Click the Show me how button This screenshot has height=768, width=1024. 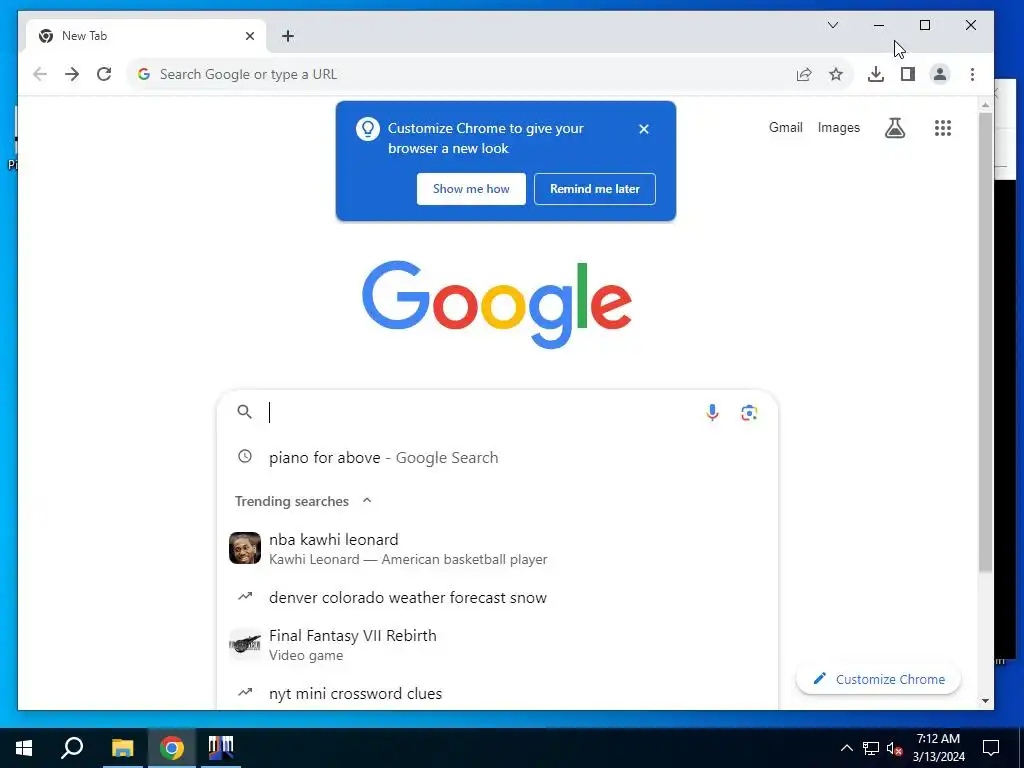[x=471, y=189]
